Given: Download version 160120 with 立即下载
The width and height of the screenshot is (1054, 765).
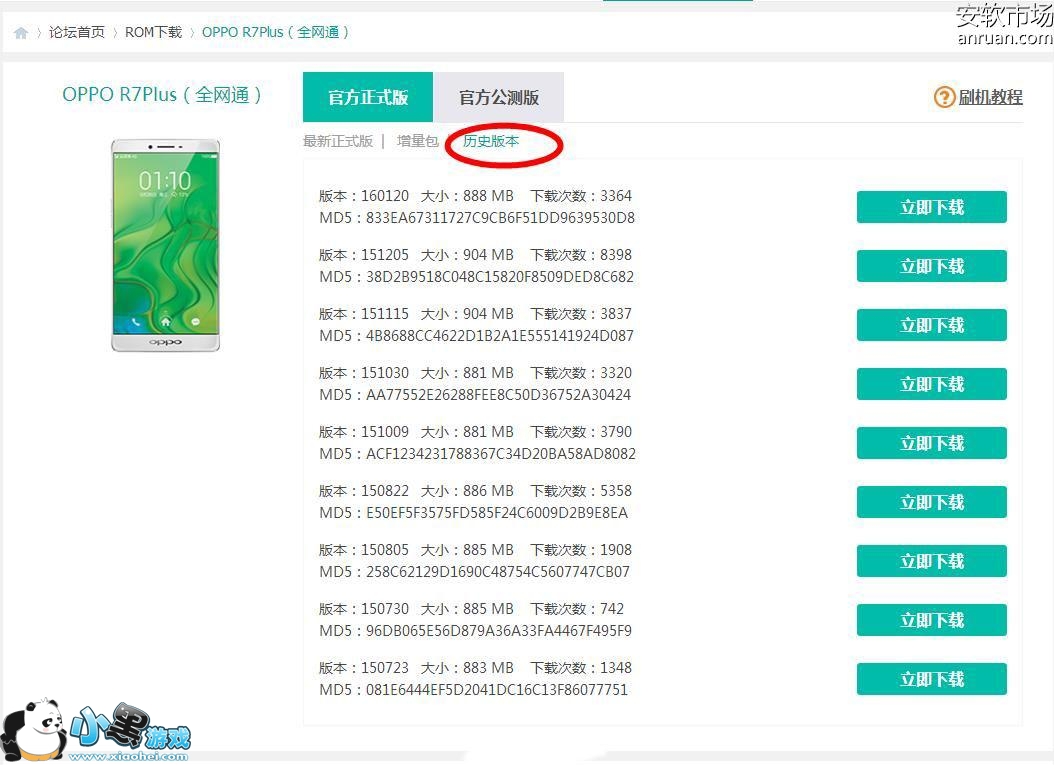Looking at the screenshot, I should point(932,207).
